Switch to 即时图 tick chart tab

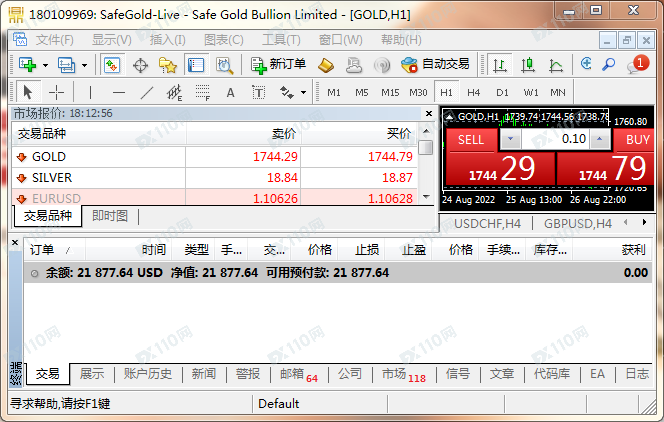tap(110, 216)
